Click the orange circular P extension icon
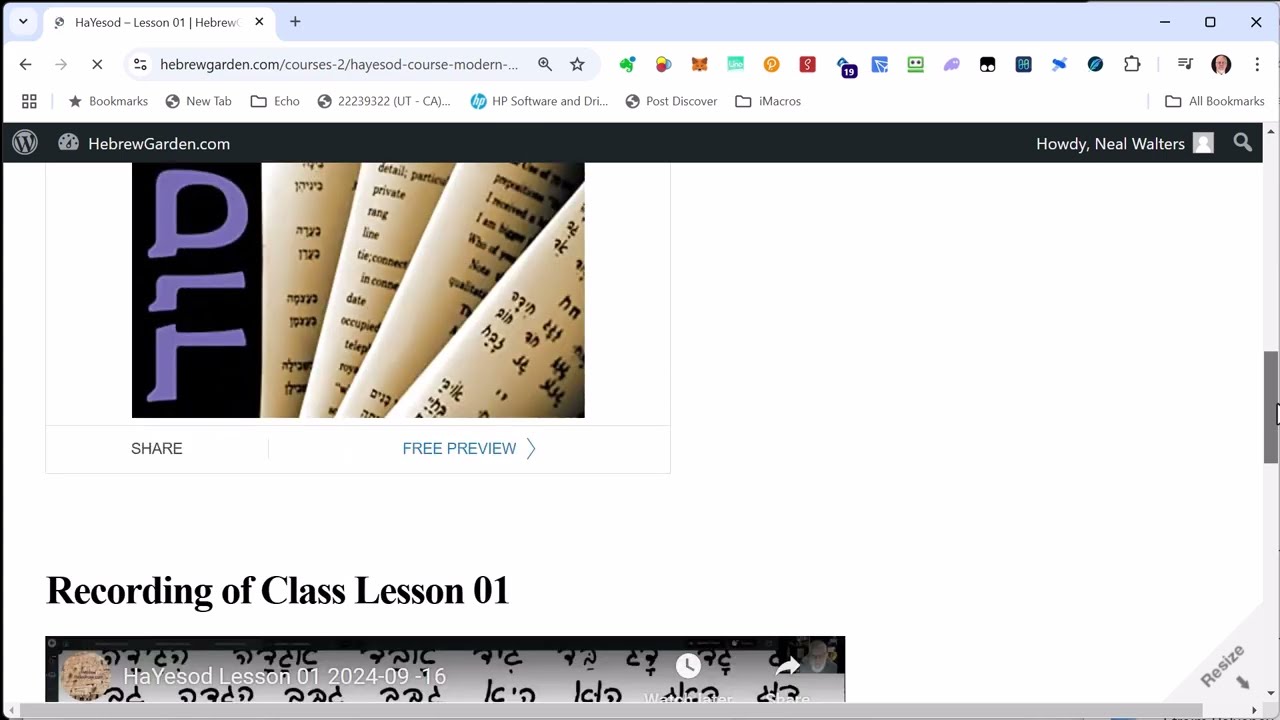 (771, 64)
